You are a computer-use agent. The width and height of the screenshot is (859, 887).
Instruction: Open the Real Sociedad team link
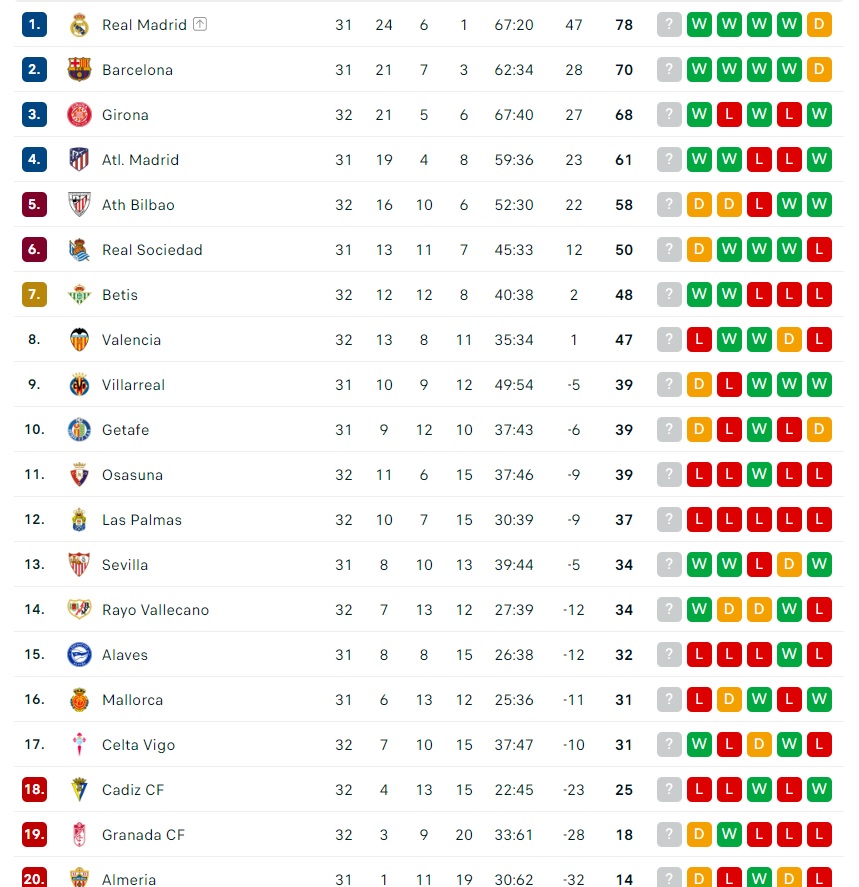point(152,249)
